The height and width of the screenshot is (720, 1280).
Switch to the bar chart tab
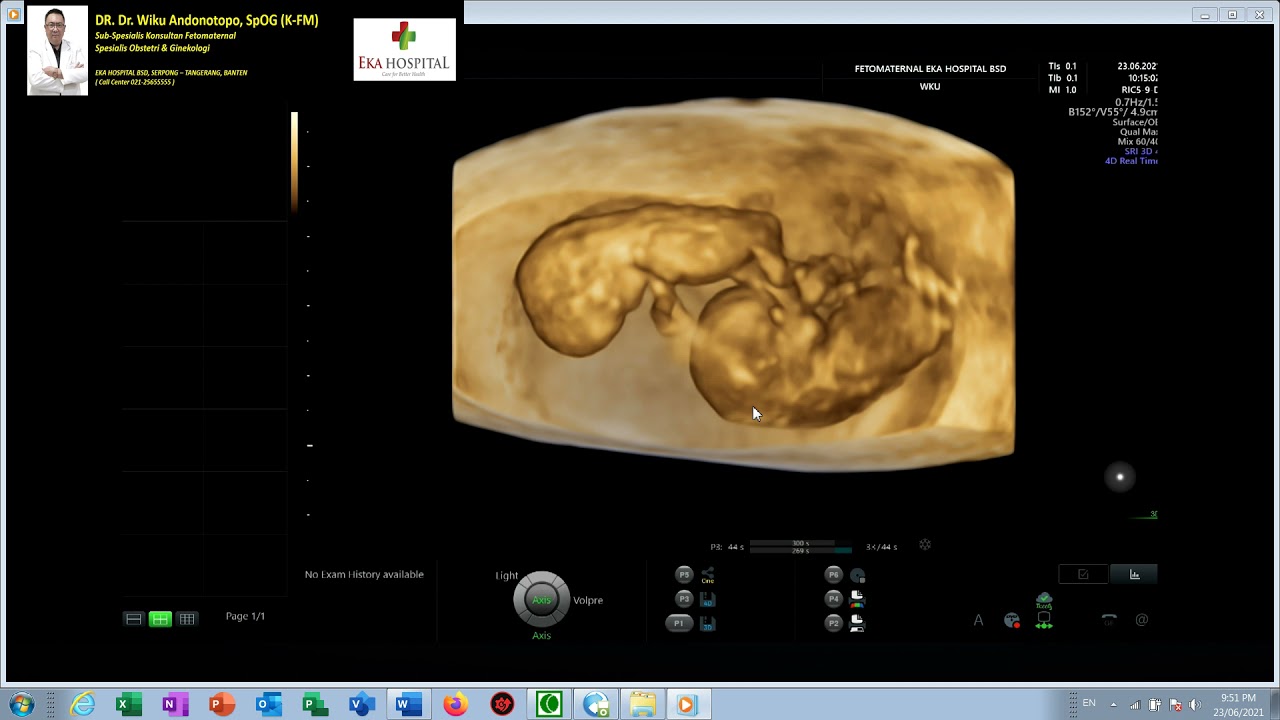[1134, 574]
